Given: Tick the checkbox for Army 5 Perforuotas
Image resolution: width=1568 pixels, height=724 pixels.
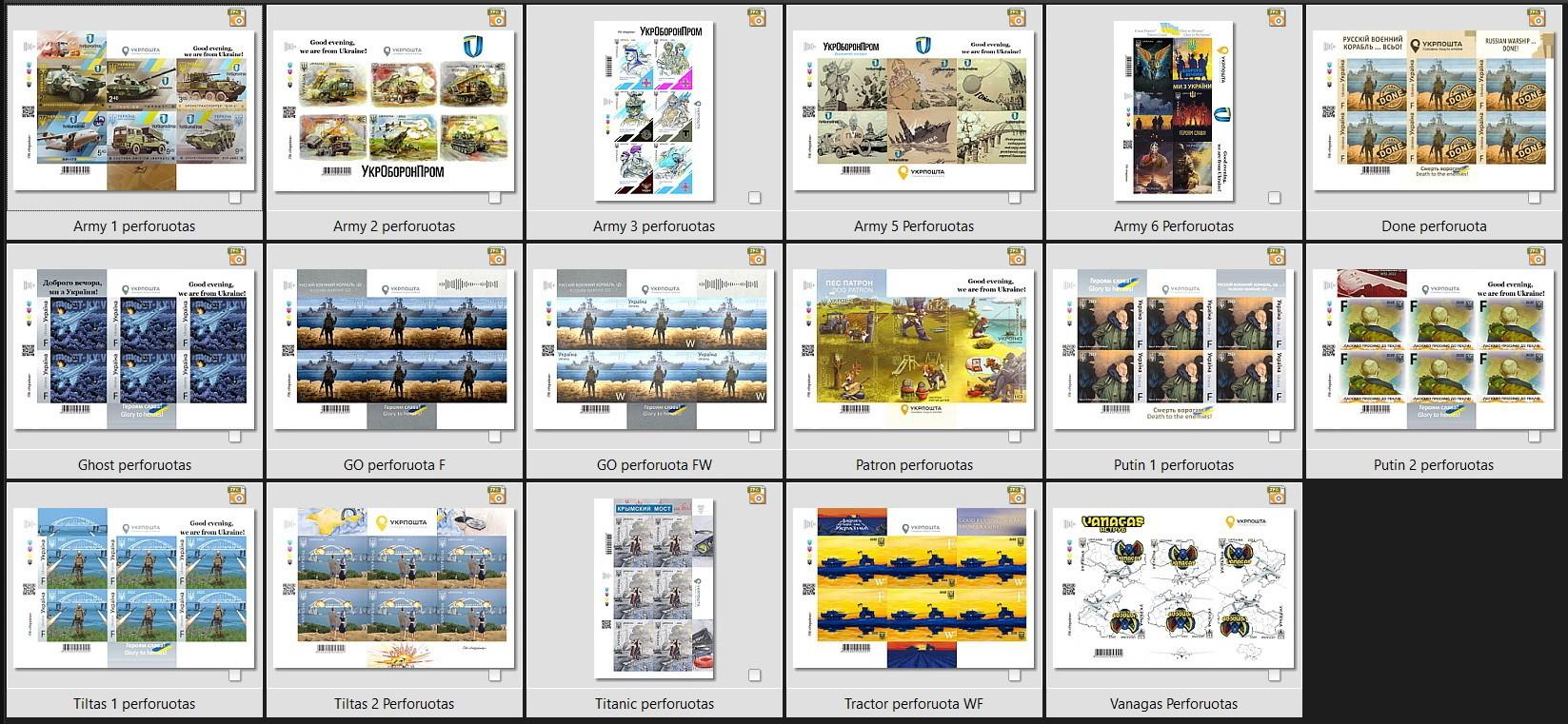Looking at the screenshot, I should [1015, 198].
